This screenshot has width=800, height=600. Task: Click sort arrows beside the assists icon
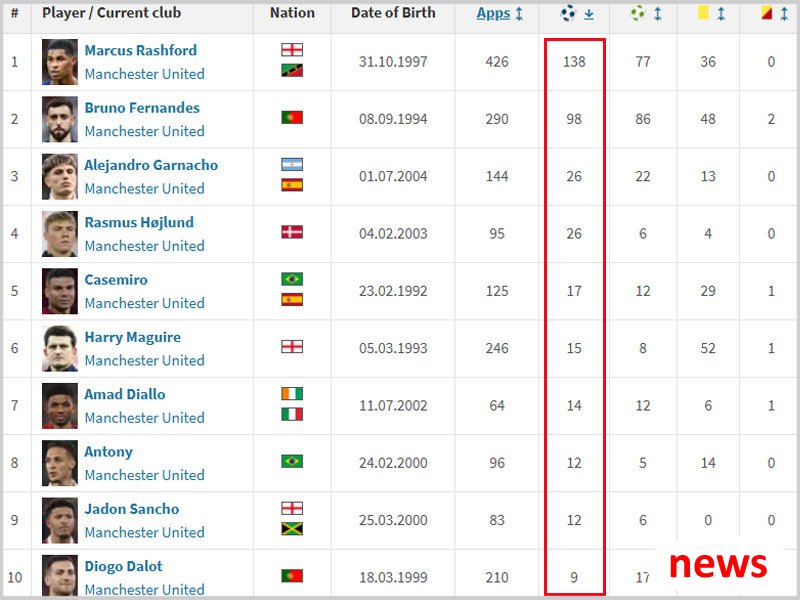click(x=658, y=14)
